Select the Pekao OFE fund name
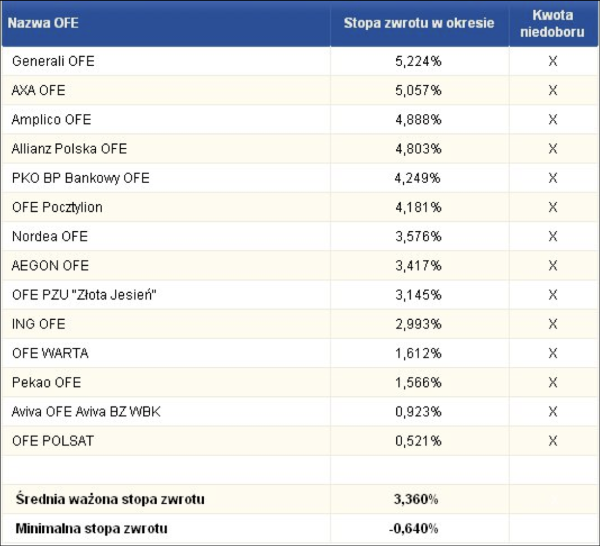 click(x=46, y=382)
